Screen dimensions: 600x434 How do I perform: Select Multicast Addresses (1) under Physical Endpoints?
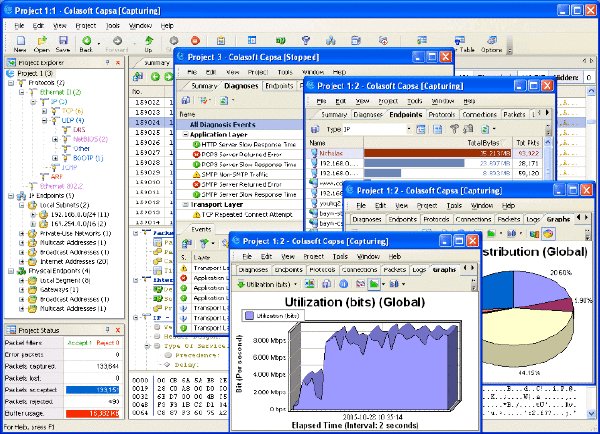click(x=73, y=308)
